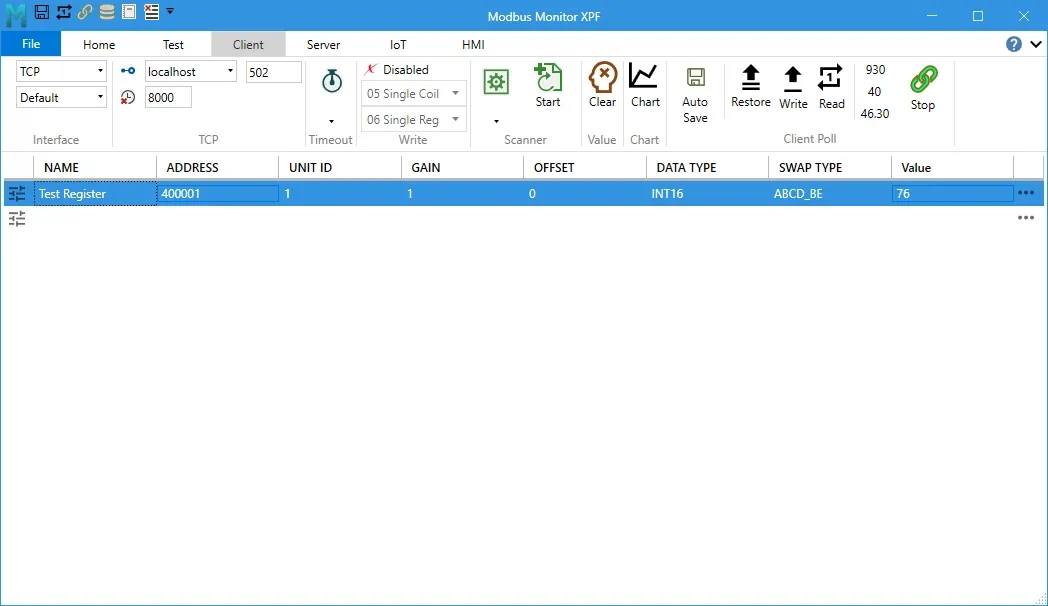Collapse the ribbon with the chevron
This screenshot has height=606, width=1048.
[x=1036, y=44]
